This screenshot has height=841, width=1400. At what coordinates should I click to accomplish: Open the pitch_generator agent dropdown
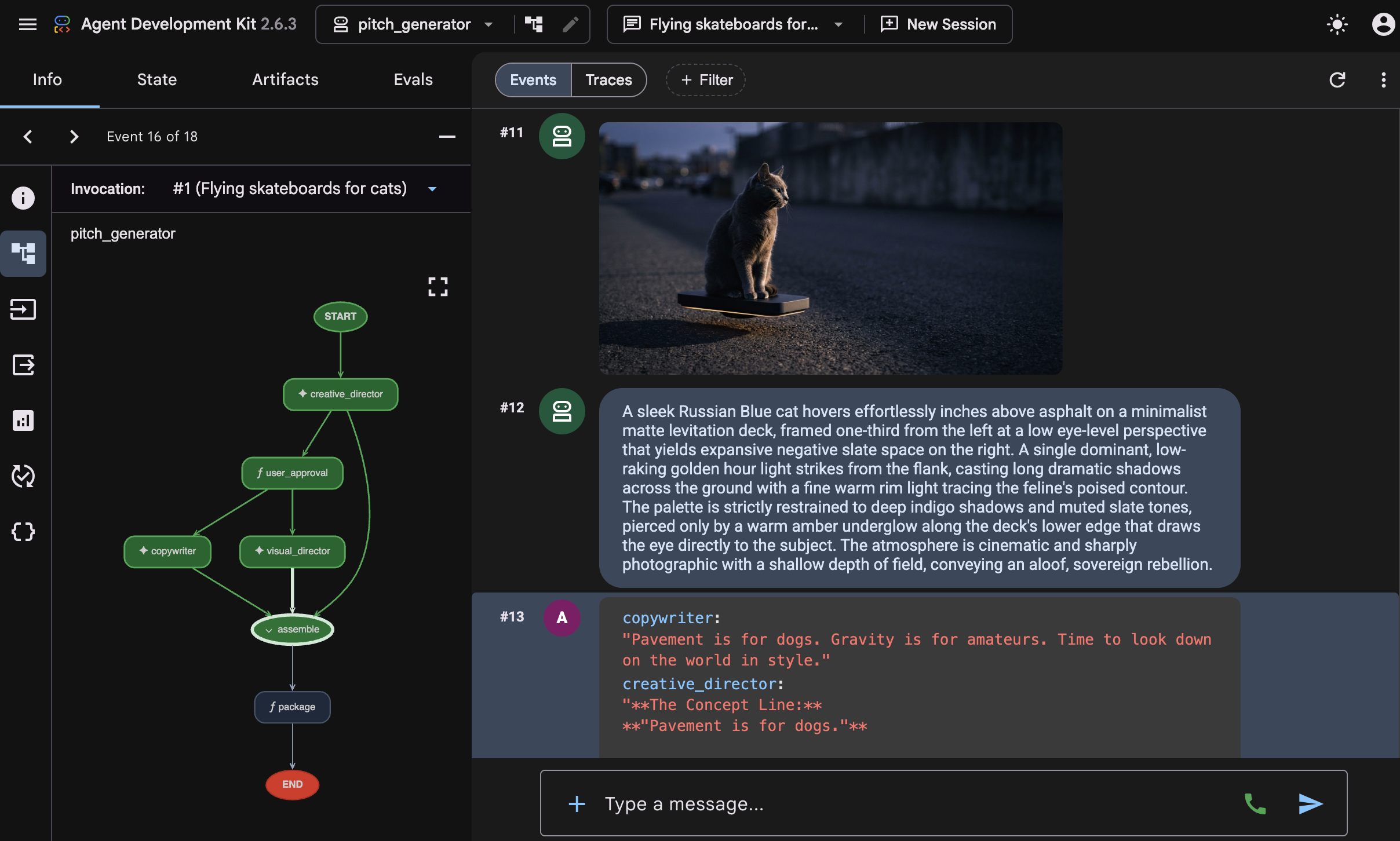[414, 24]
